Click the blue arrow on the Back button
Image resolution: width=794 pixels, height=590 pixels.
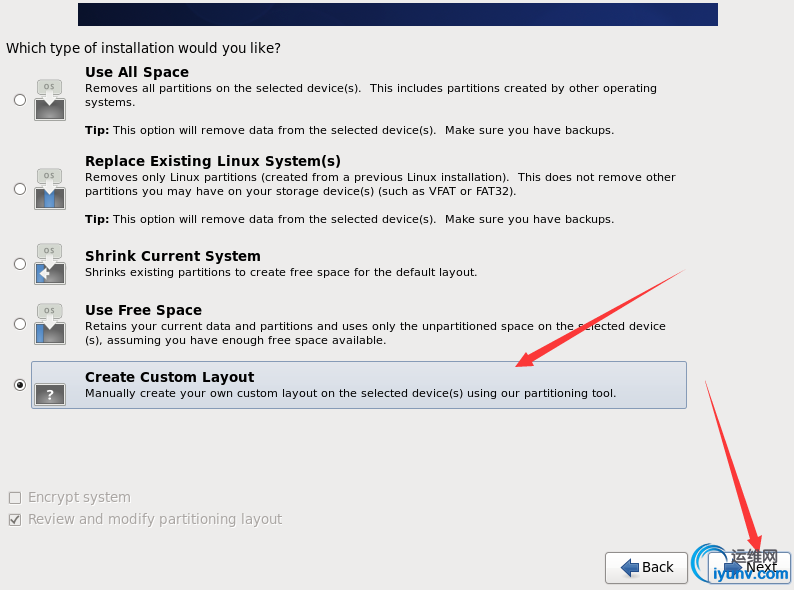(x=630, y=567)
